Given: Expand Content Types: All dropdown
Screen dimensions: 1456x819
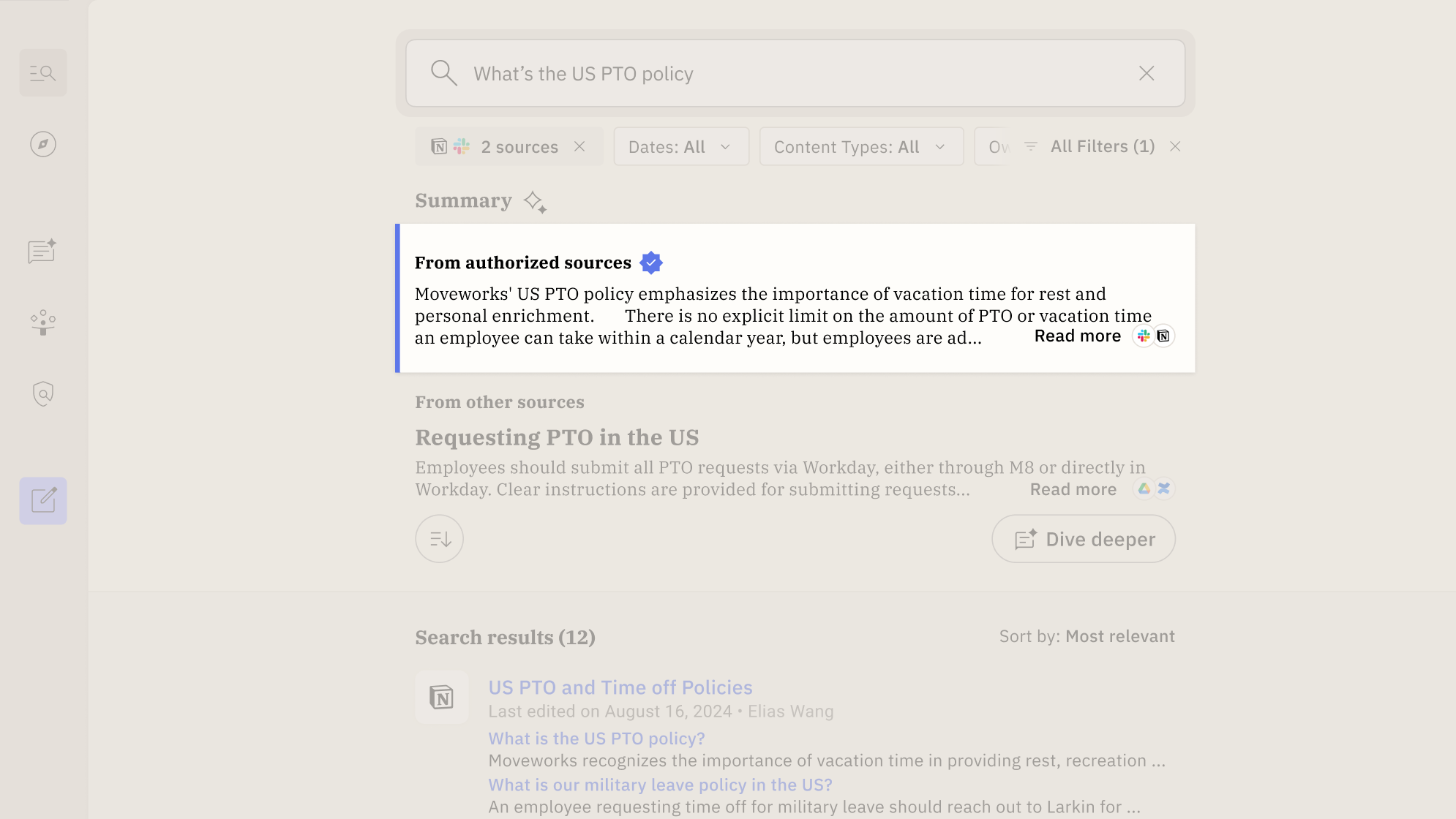Looking at the screenshot, I should tap(860, 146).
